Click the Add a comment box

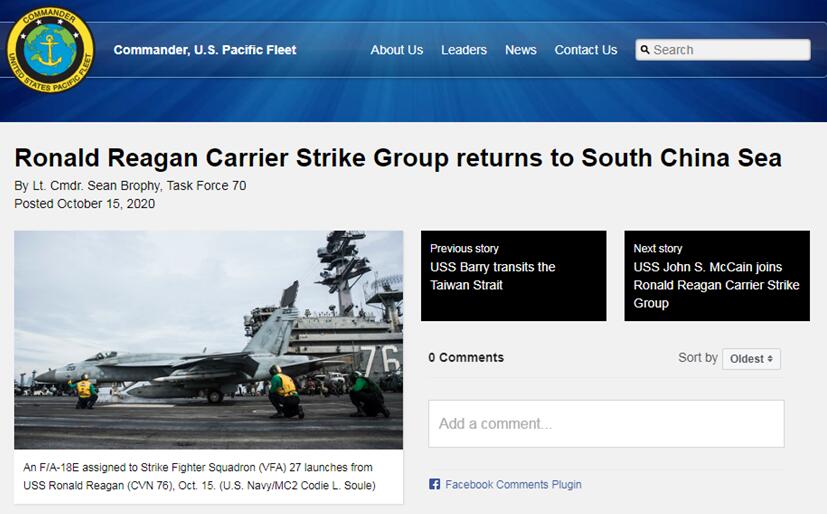click(606, 424)
